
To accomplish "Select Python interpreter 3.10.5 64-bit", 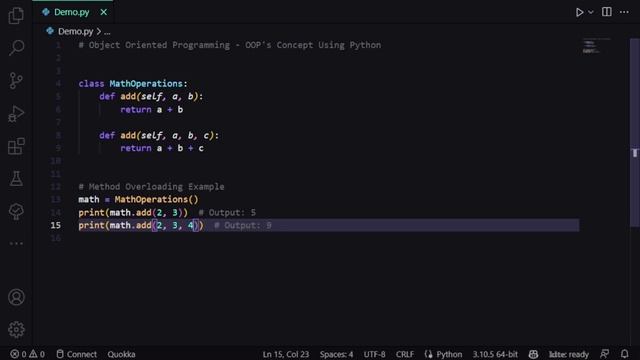I will [x=495, y=354].
